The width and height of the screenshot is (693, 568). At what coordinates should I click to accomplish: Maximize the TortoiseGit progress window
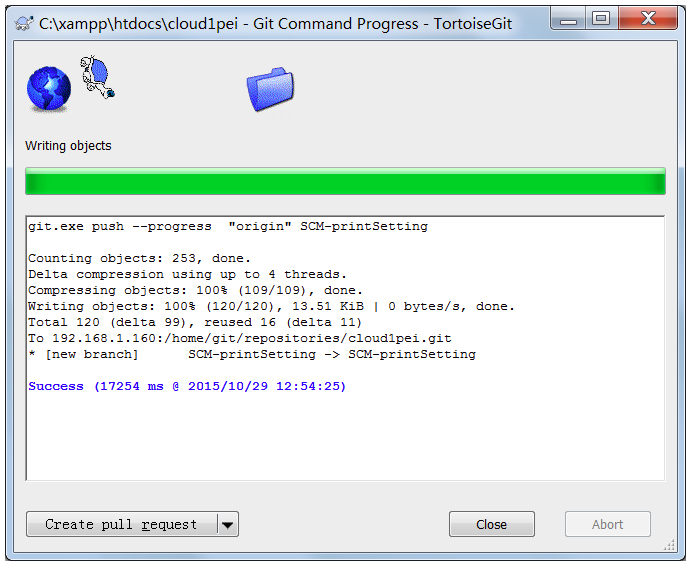pyautogui.click(x=601, y=19)
